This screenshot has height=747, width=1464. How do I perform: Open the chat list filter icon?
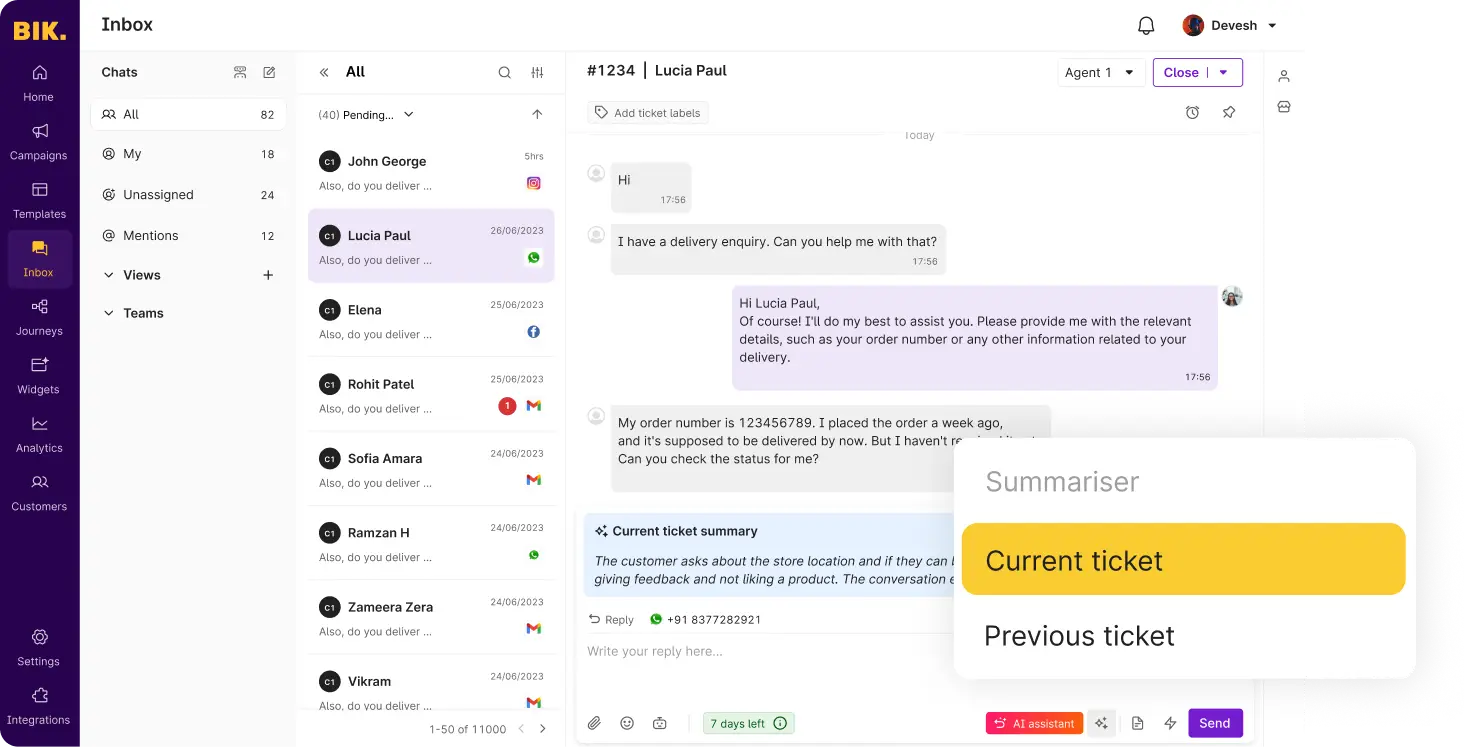click(537, 72)
